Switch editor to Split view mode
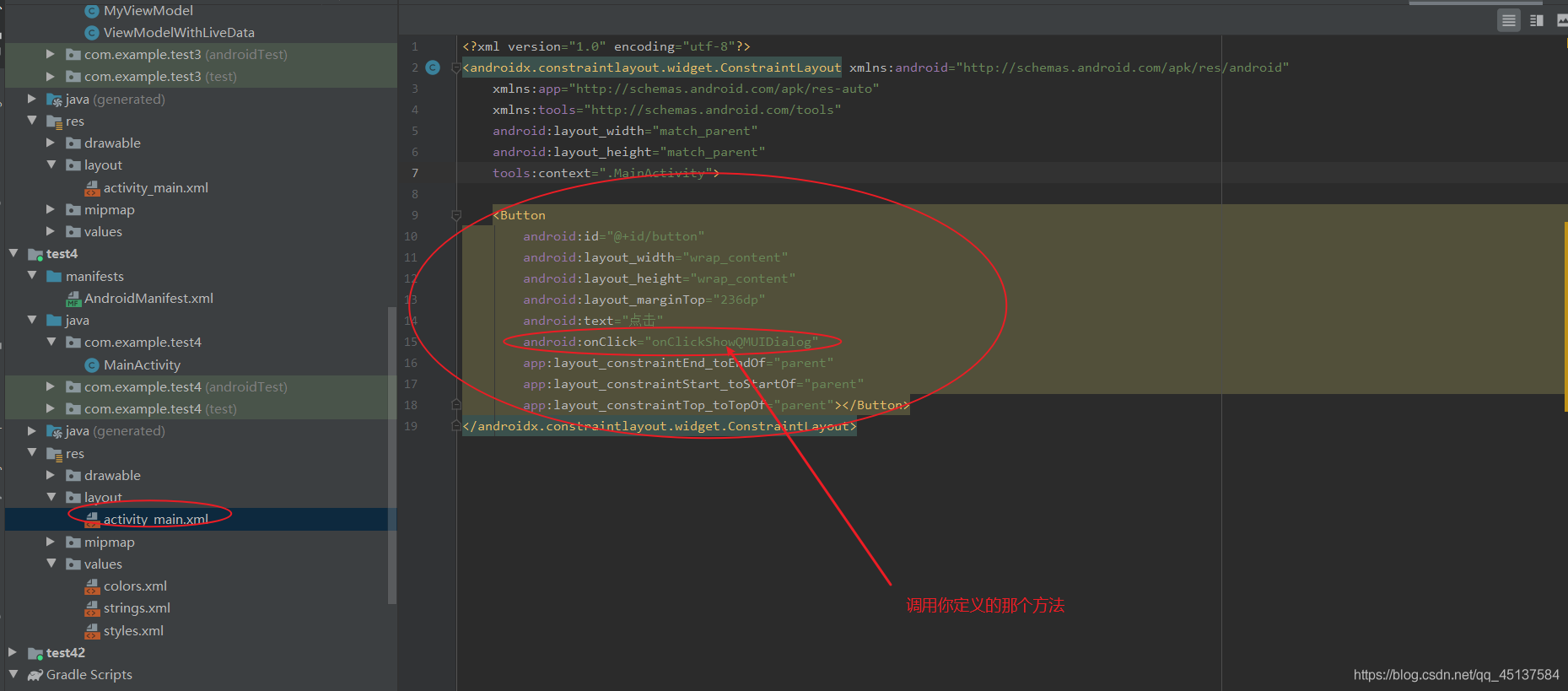Image resolution: width=1568 pixels, height=691 pixels. click(x=1537, y=20)
